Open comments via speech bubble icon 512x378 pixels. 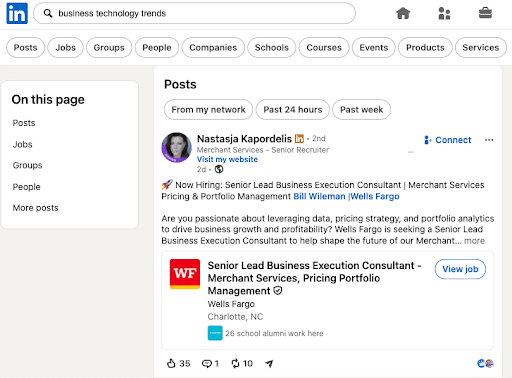(x=207, y=363)
